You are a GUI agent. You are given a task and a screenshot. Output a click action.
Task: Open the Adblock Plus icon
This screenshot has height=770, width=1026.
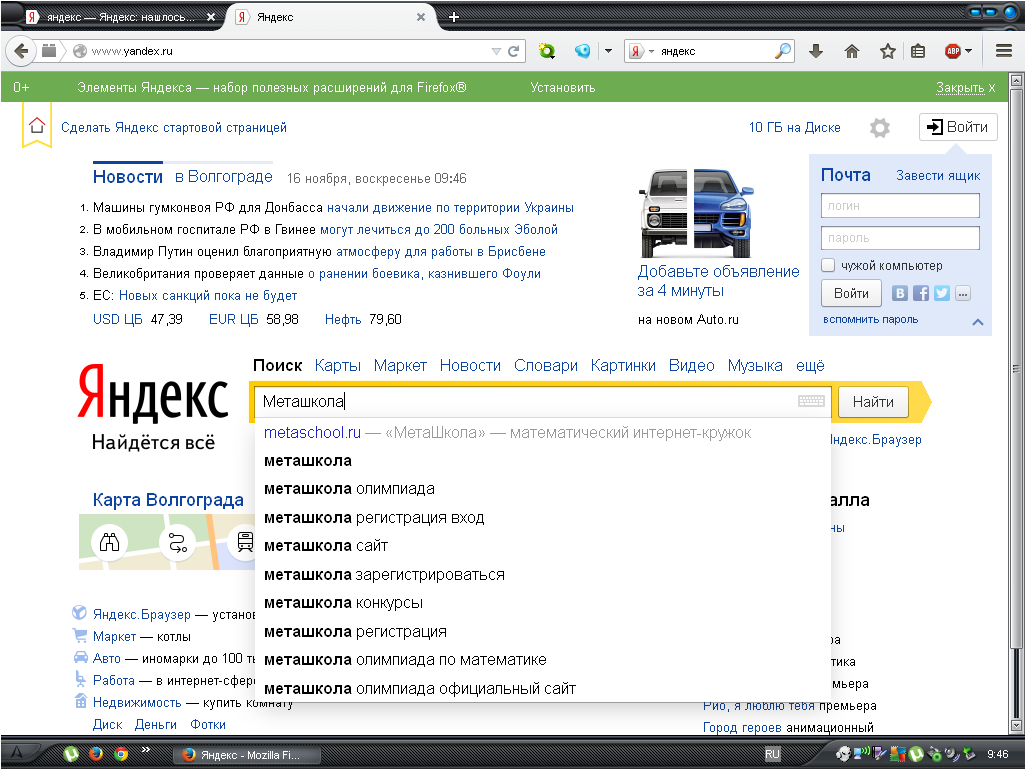[x=953, y=51]
